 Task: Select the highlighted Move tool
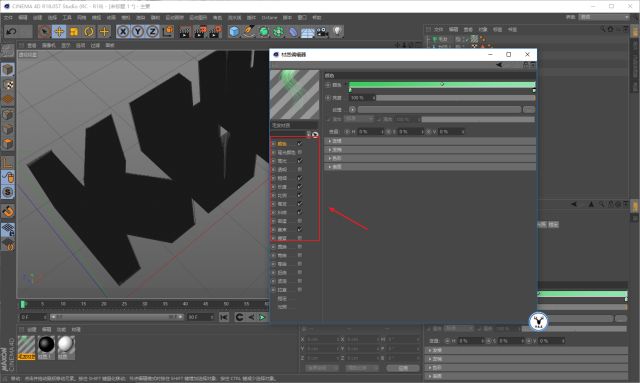(x=59, y=31)
